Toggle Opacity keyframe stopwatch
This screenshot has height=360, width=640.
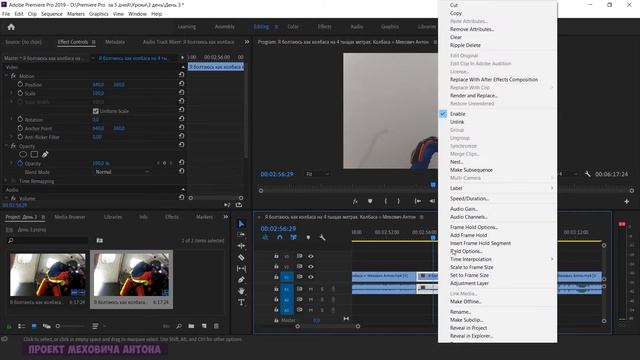click(20, 163)
